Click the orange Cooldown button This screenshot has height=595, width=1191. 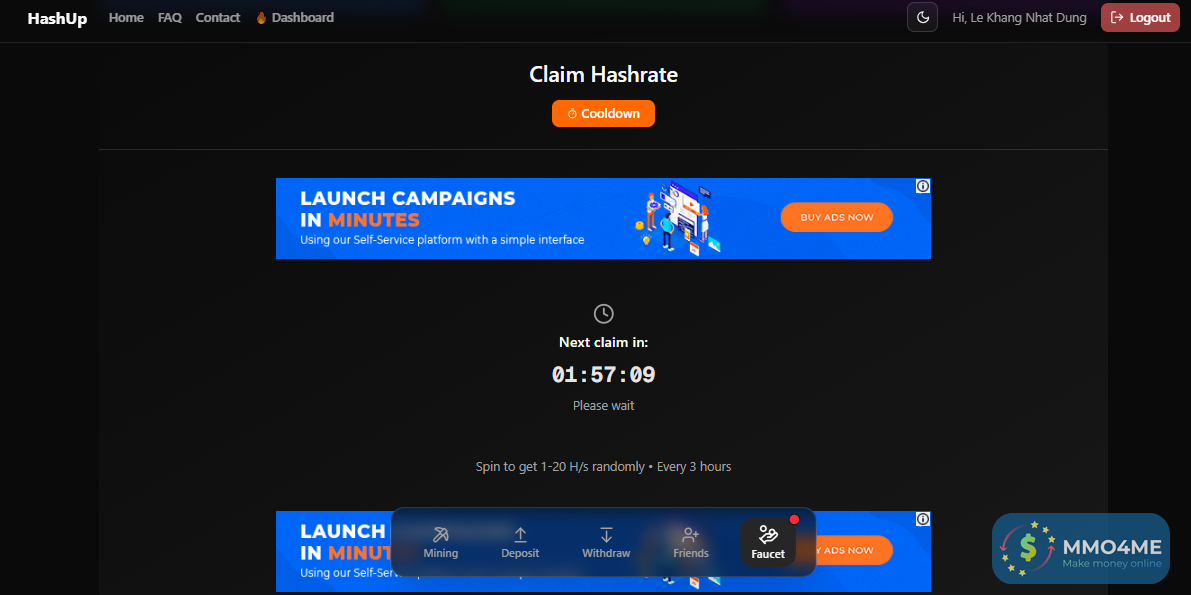coord(603,113)
